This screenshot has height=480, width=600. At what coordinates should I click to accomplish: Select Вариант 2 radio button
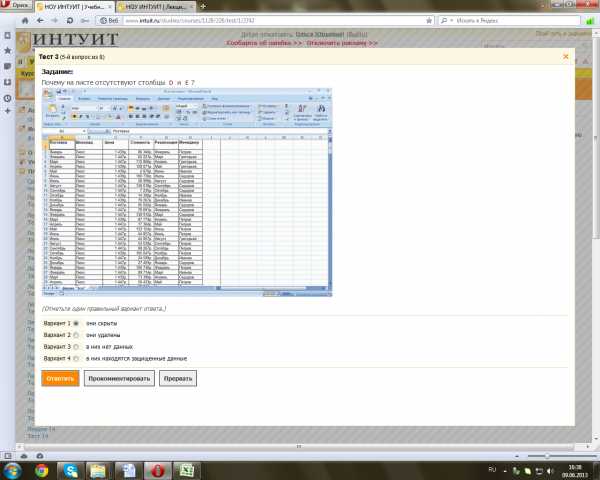click(x=76, y=335)
